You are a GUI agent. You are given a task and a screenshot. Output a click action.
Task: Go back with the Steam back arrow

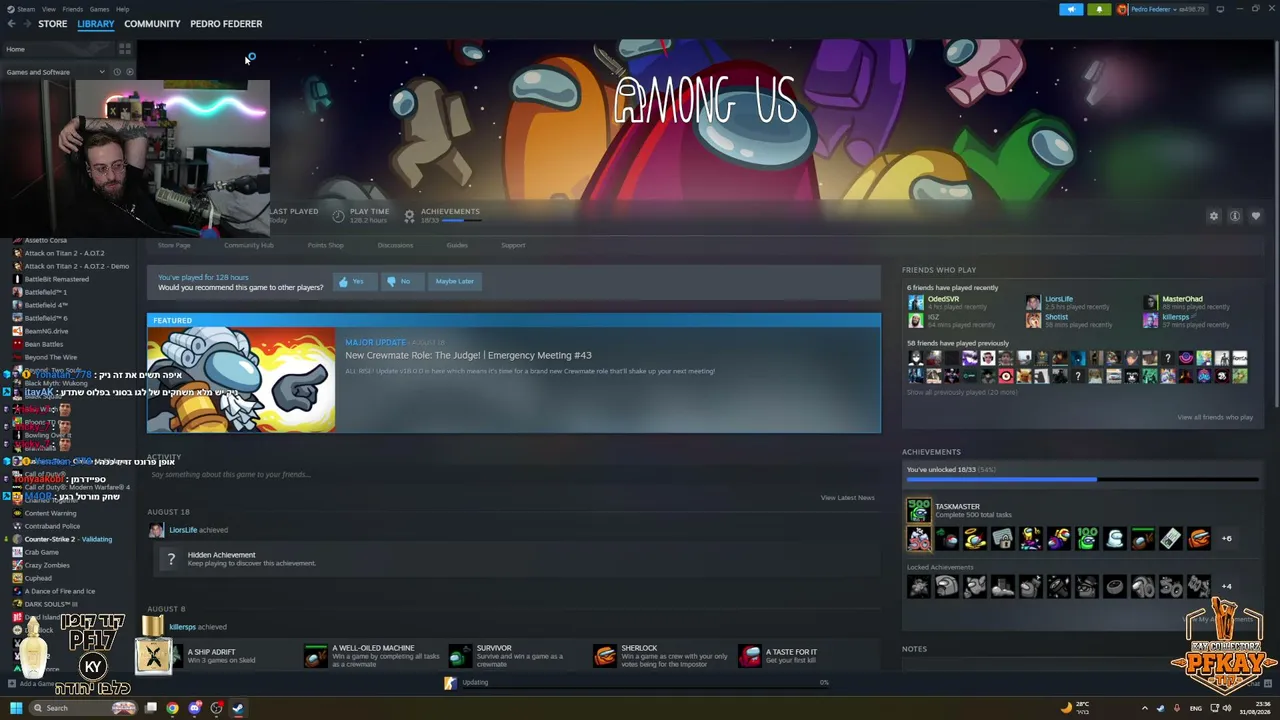click(x=11, y=24)
